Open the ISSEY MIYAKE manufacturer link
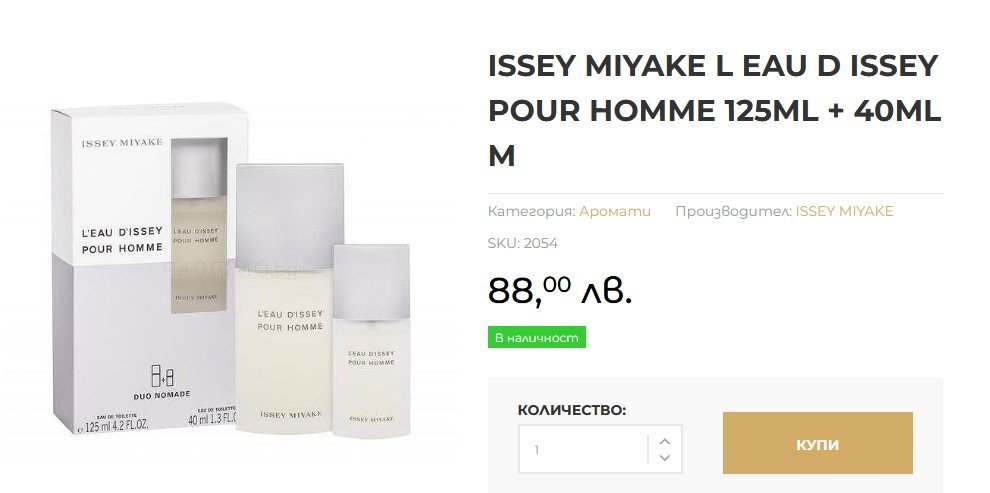 (x=844, y=211)
